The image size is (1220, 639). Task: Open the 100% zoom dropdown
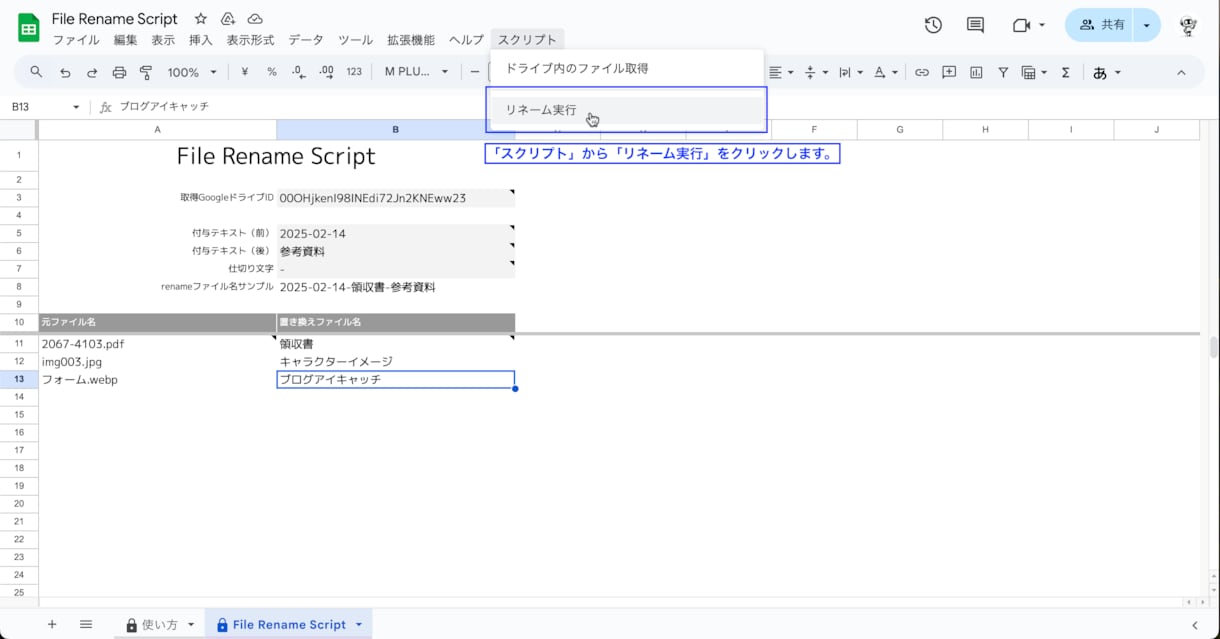pyautogui.click(x=192, y=72)
